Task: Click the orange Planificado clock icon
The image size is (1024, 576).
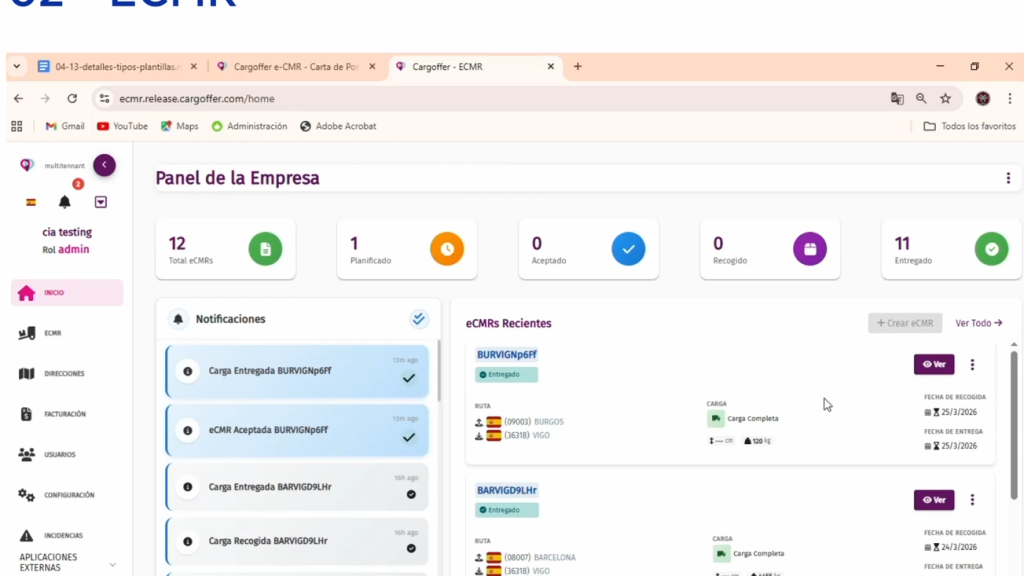Action: pyautogui.click(x=447, y=249)
